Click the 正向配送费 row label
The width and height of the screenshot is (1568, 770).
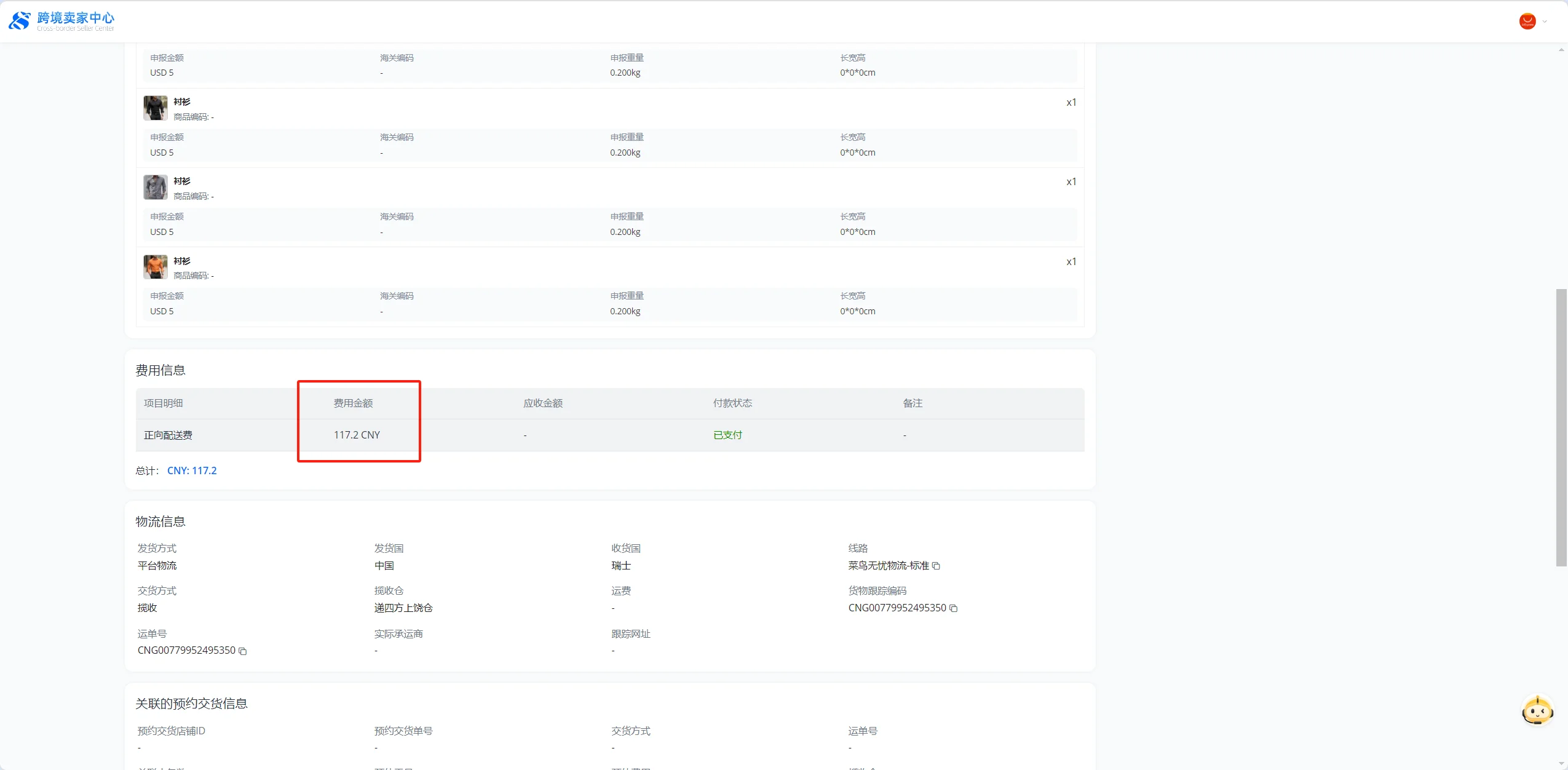pos(168,435)
